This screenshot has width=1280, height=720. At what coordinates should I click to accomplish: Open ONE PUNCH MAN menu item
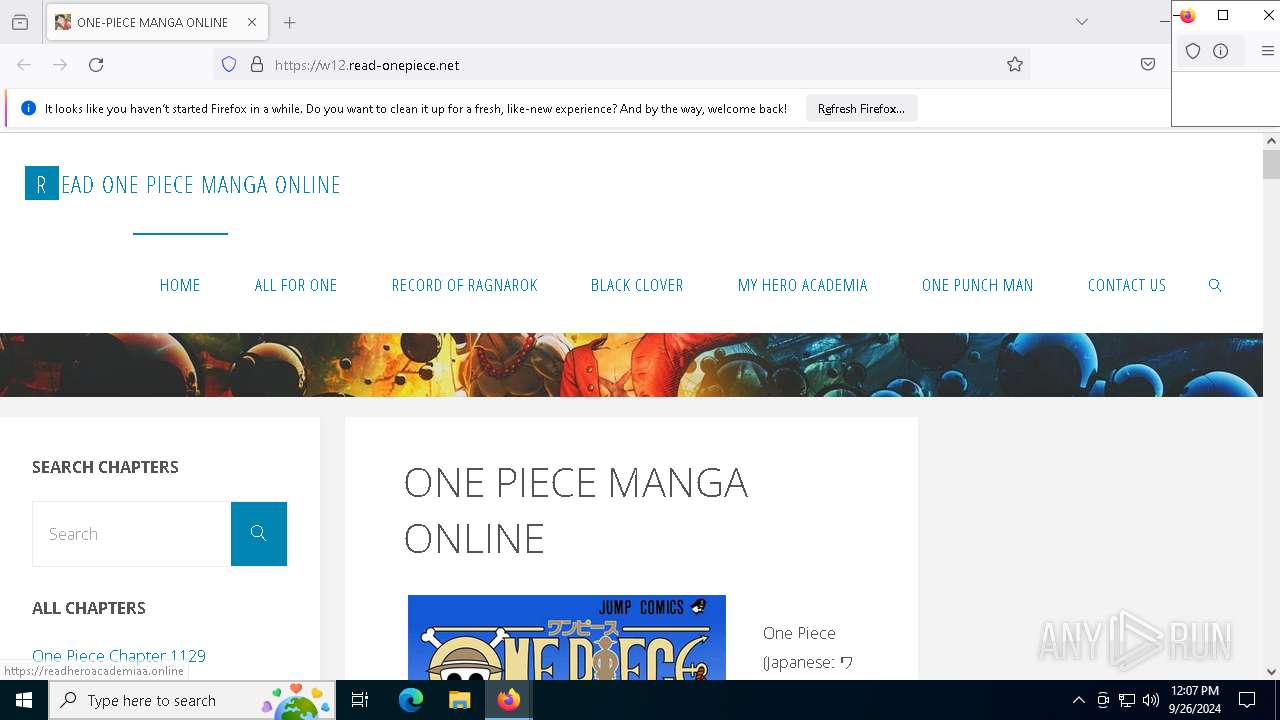pos(978,285)
